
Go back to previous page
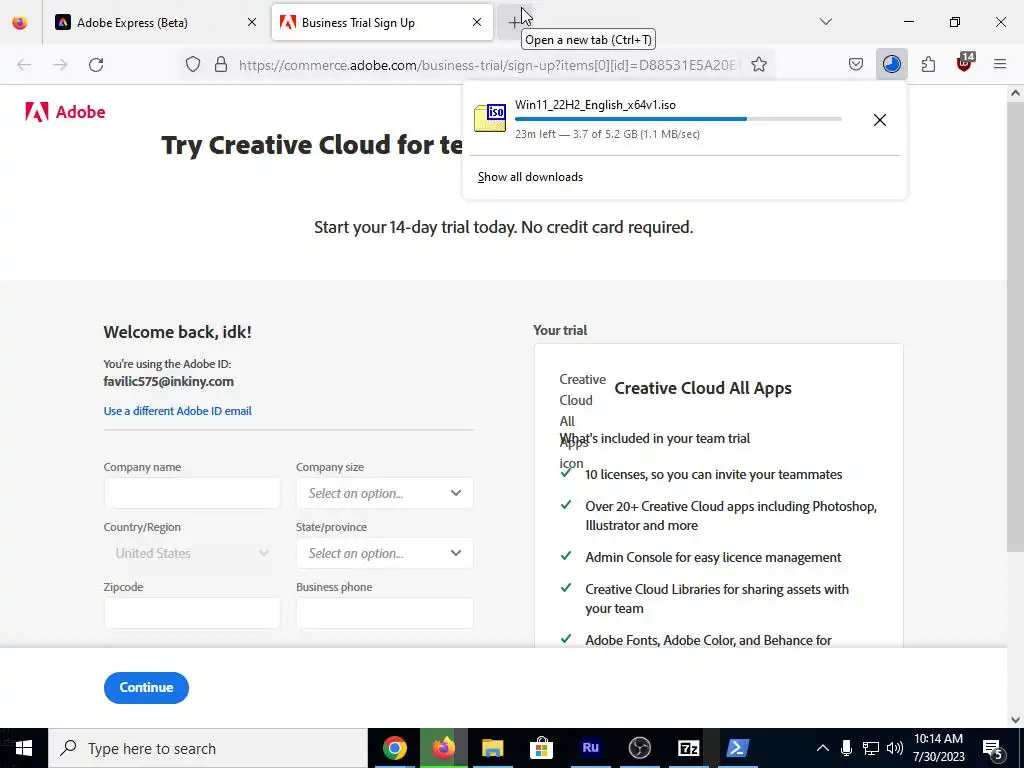pos(24,64)
